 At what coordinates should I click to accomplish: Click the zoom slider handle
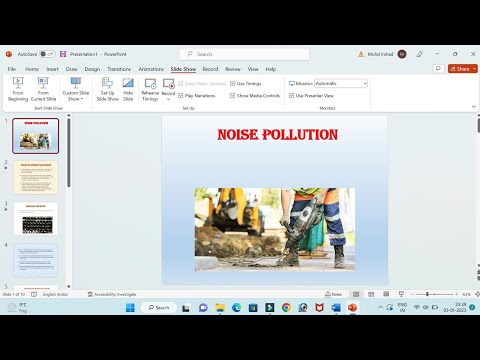[x=427, y=294]
